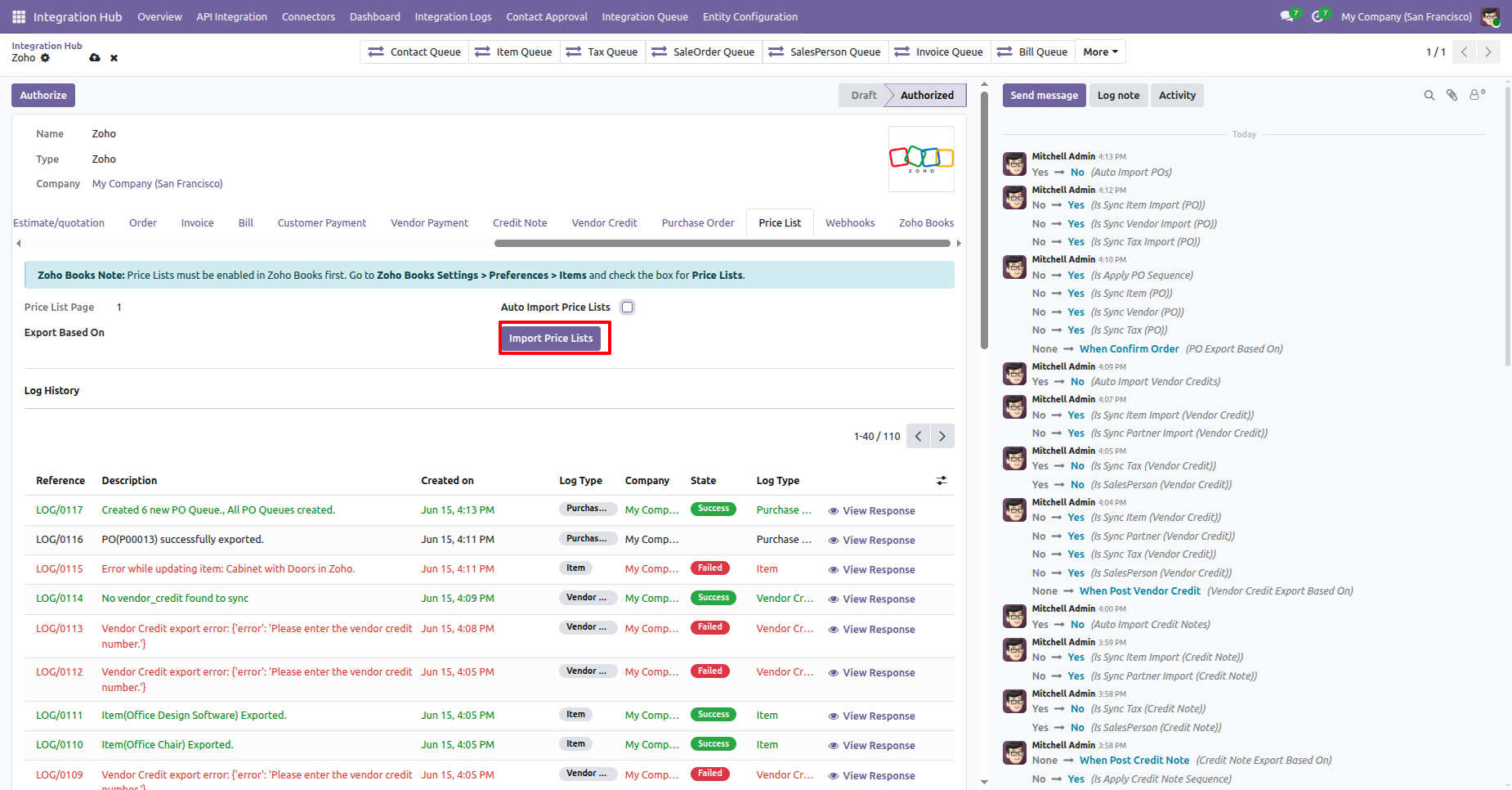Go to the previous record arrow
This screenshot has height=790, width=1512.
coord(1464,52)
